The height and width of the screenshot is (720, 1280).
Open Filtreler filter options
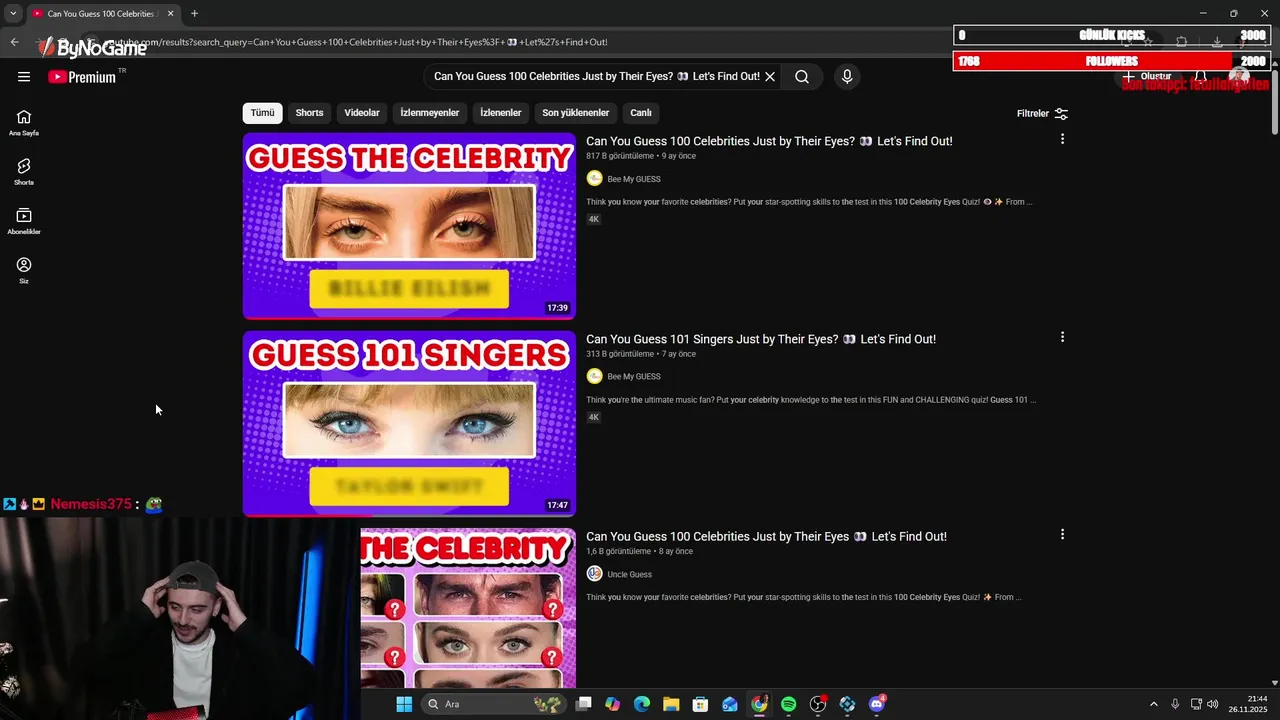click(x=1042, y=113)
